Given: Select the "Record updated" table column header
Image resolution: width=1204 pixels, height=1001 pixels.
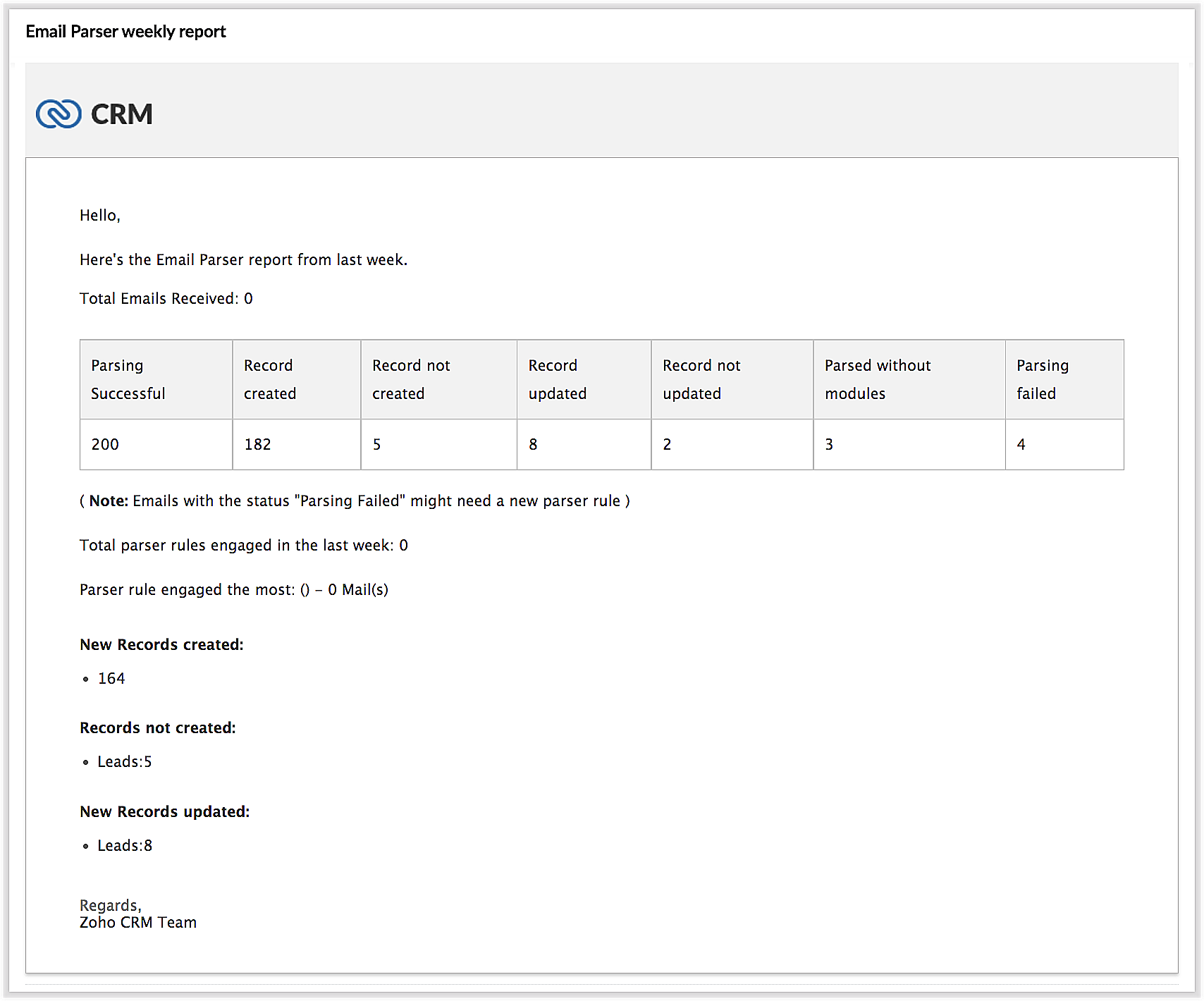Looking at the screenshot, I should tap(557, 379).
